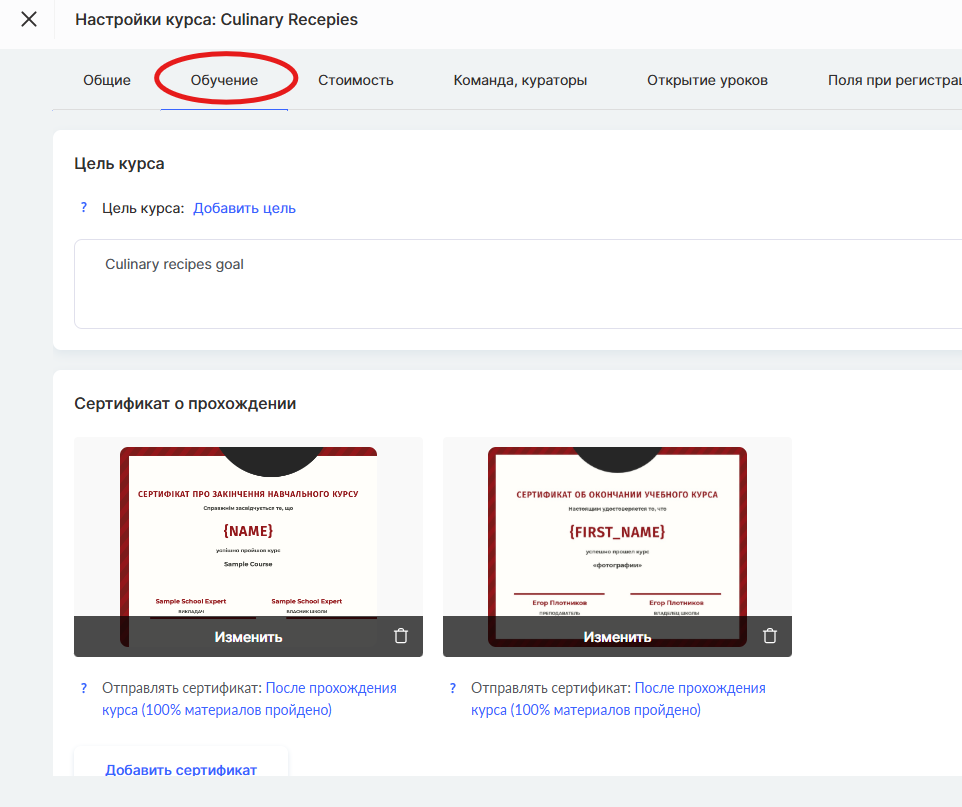Click help icon under the first certificate
The image size is (962, 807).
(x=84, y=688)
